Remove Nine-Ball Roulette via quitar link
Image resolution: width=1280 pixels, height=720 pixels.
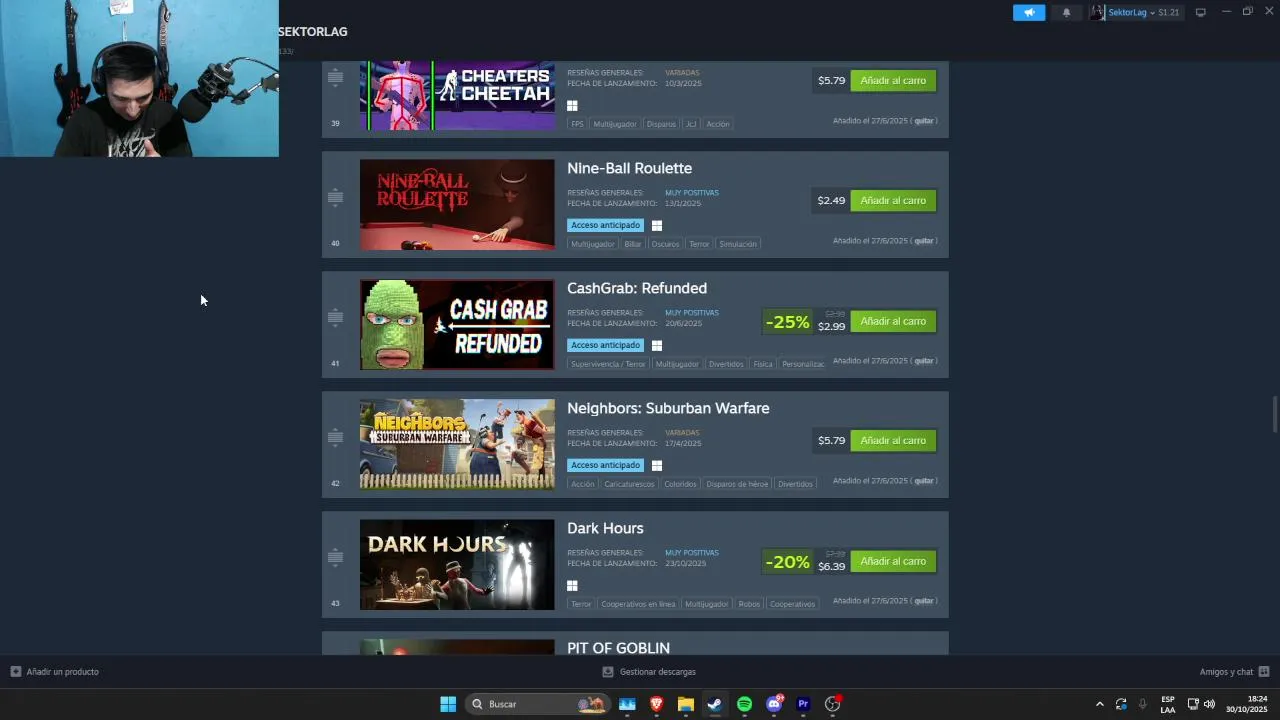pyautogui.click(x=924, y=241)
